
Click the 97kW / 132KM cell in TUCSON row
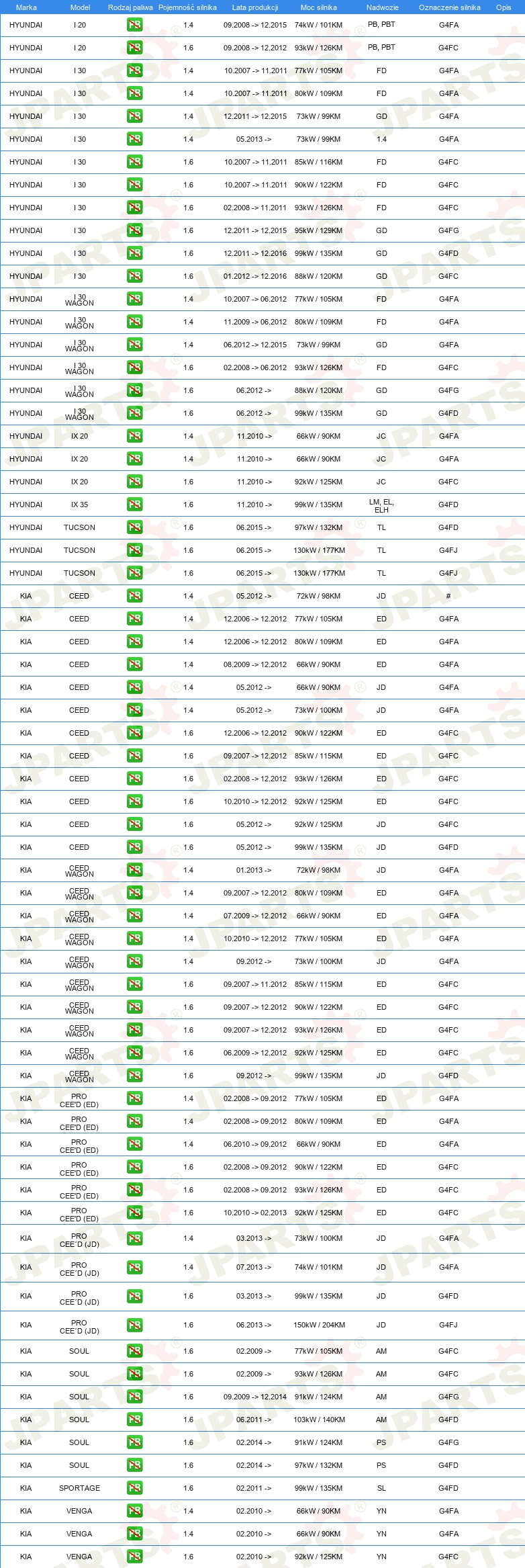coord(318,527)
